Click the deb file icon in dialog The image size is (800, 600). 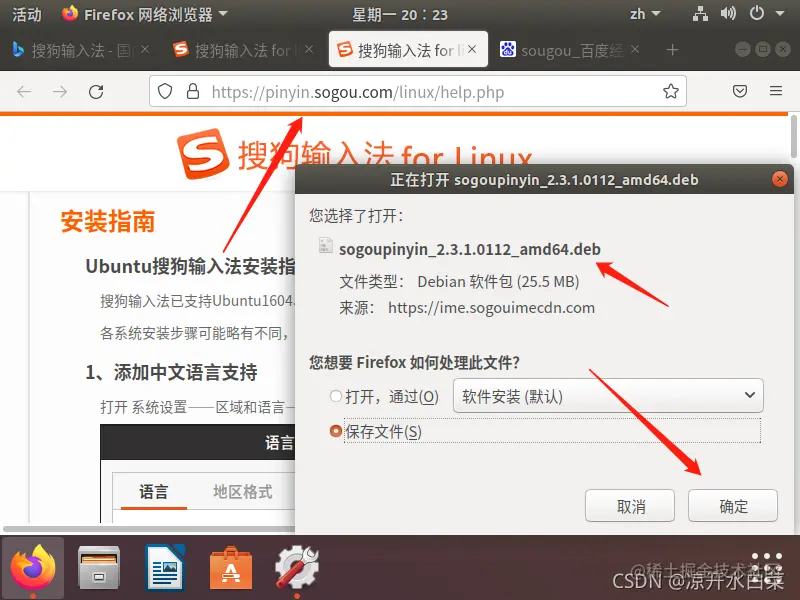coord(325,245)
